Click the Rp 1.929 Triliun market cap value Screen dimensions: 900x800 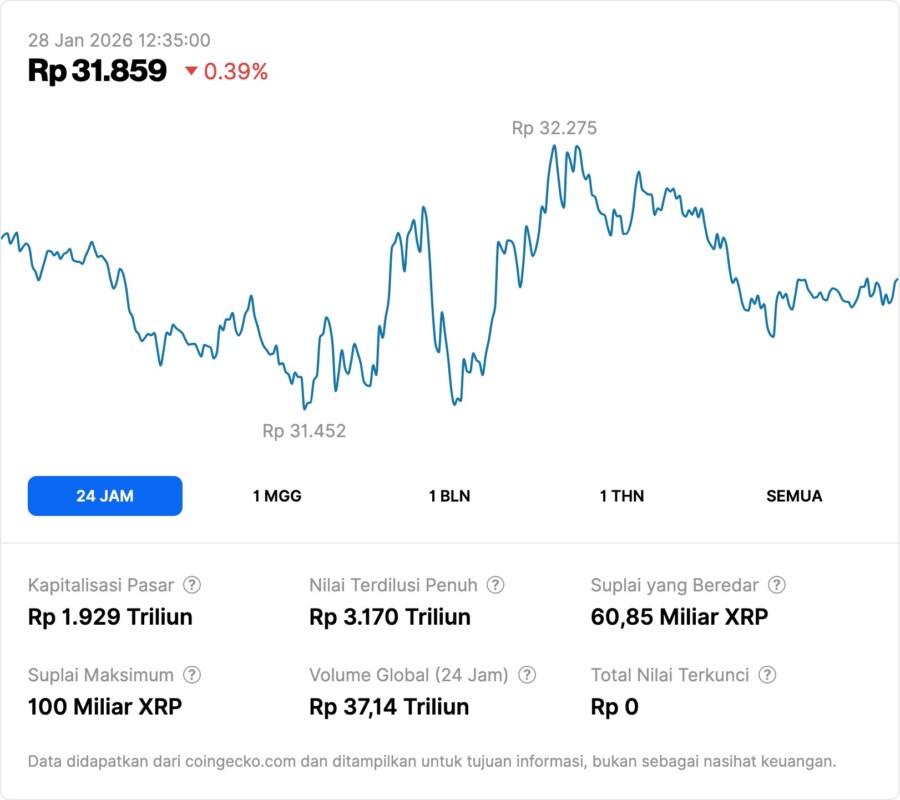(110, 617)
